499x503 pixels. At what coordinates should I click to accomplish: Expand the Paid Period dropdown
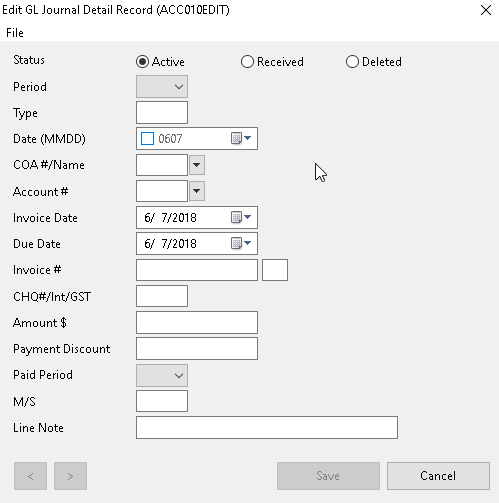162,376
